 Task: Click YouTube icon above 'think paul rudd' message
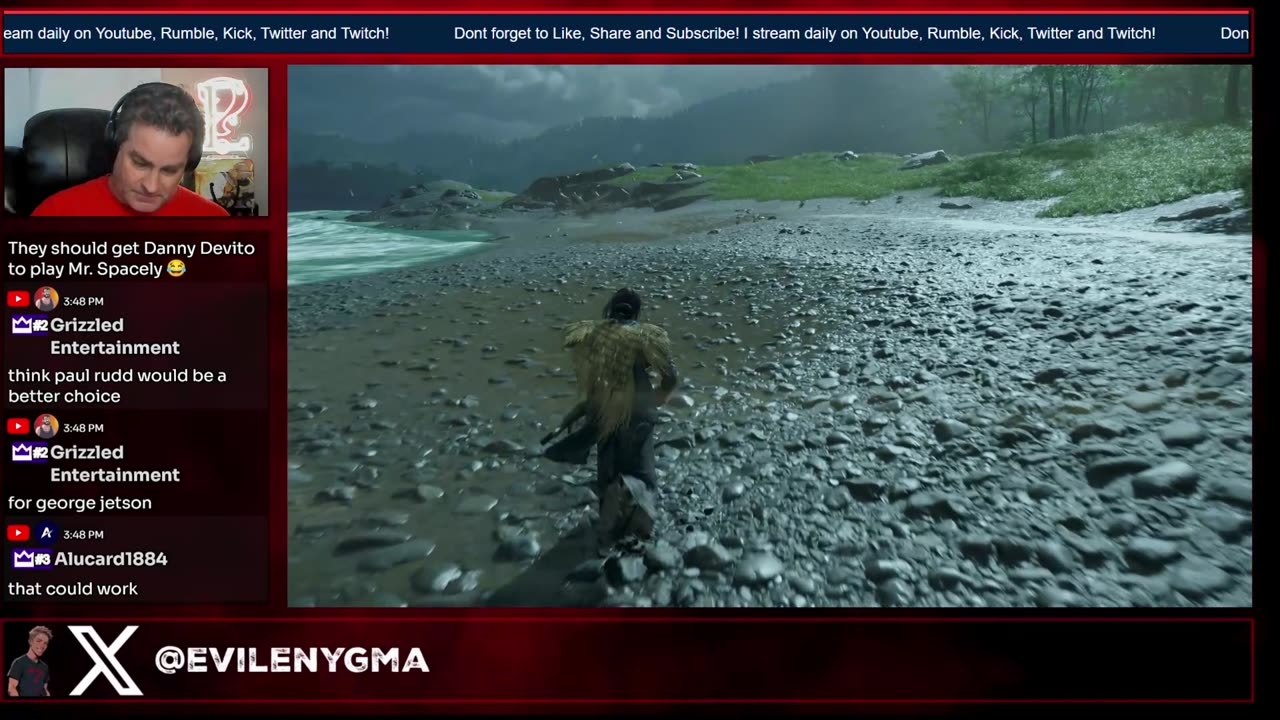(18, 299)
